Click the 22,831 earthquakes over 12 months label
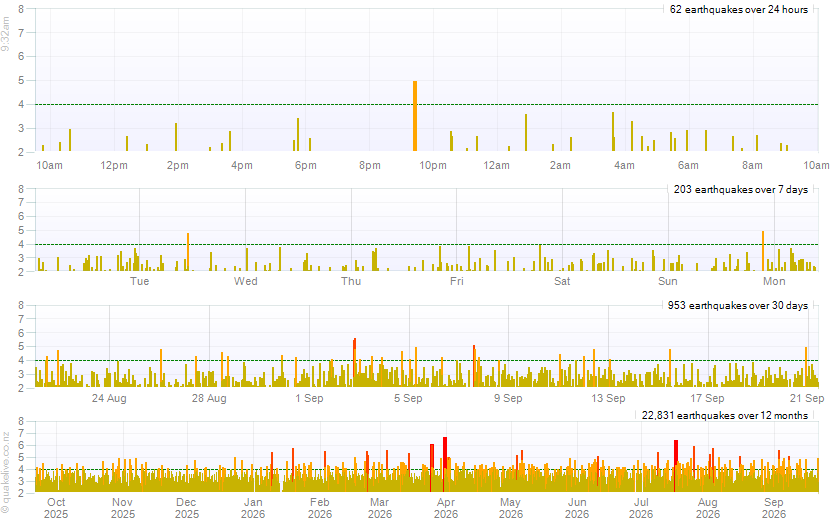This screenshot has height=530, width=835. tap(724, 415)
